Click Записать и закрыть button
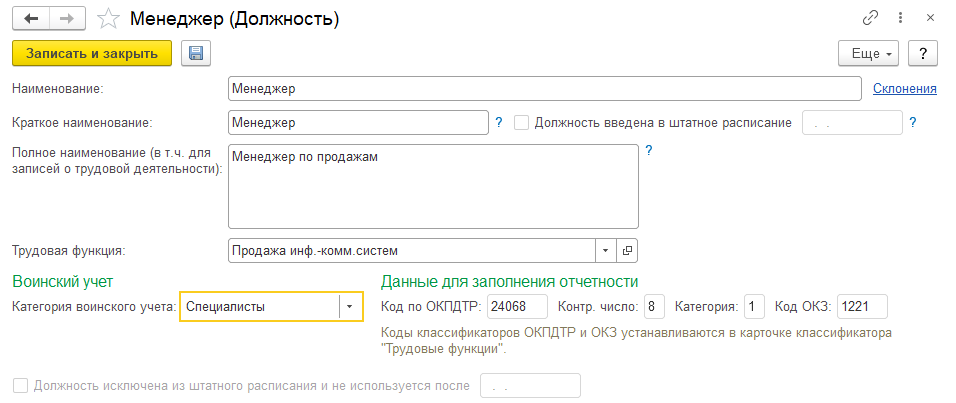The image size is (956, 403). click(x=92, y=53)
